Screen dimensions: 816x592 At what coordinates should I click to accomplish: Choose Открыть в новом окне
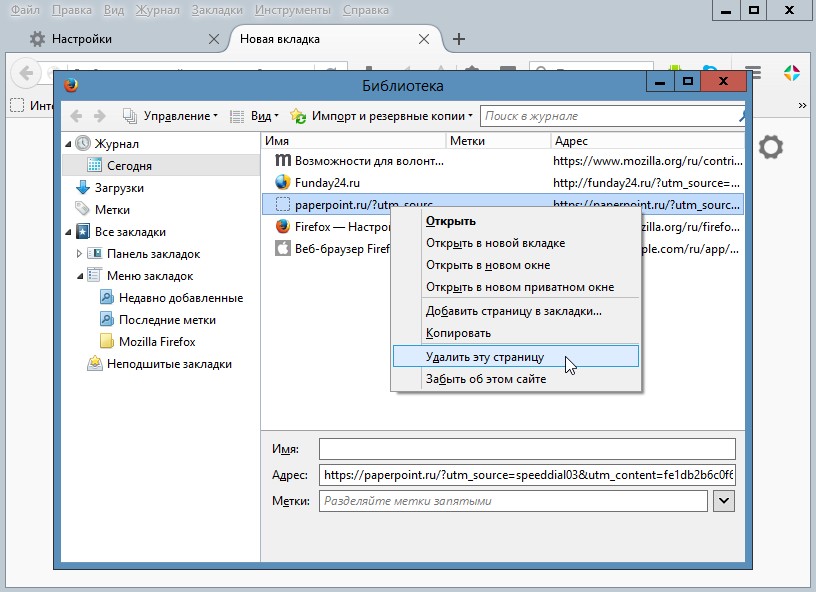516,265
